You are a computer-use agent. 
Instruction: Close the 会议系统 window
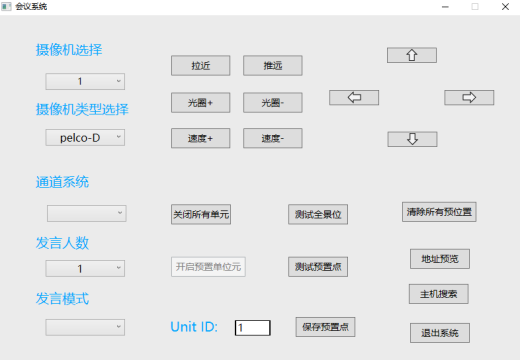[x=505, y=7]
